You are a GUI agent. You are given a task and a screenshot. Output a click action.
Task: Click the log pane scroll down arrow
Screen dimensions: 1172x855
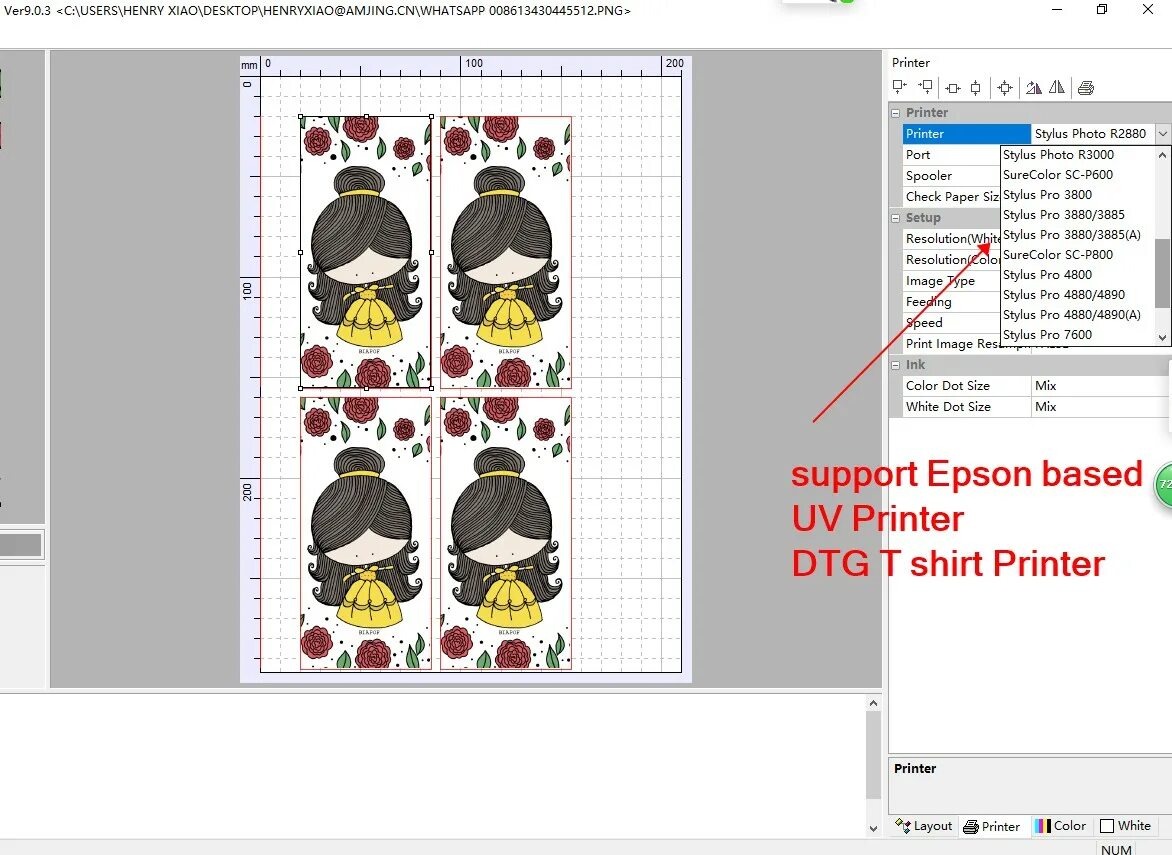873,828
